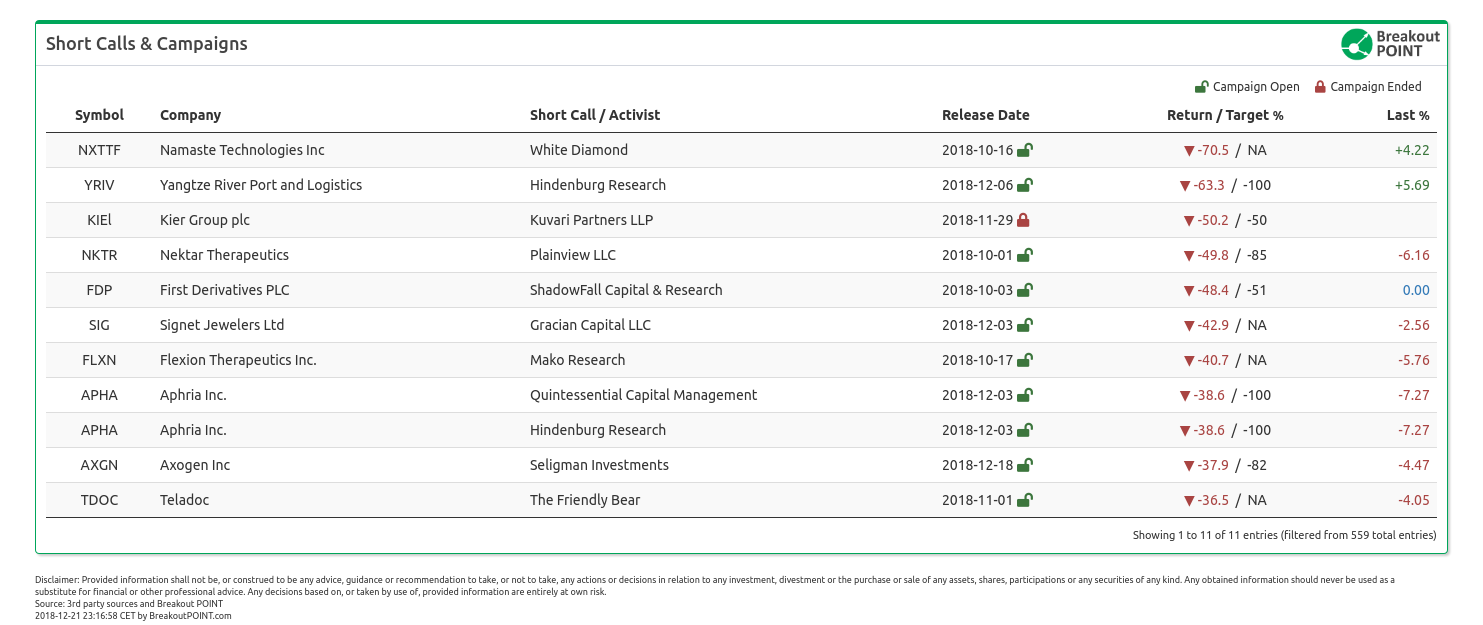1483x625 pixels.
Task: Click the open lock icon in YRIV row
Action: 1025,185
